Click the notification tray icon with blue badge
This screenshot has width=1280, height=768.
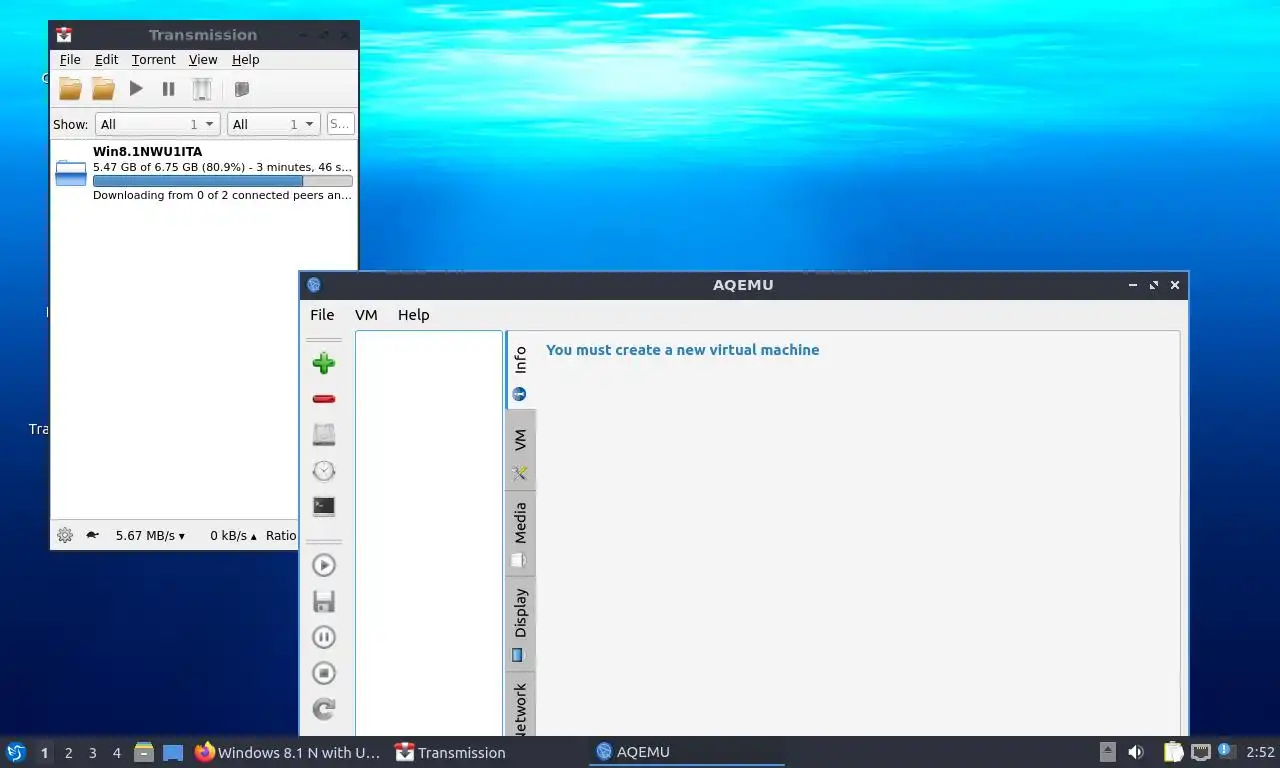[x=1227, y=752]
